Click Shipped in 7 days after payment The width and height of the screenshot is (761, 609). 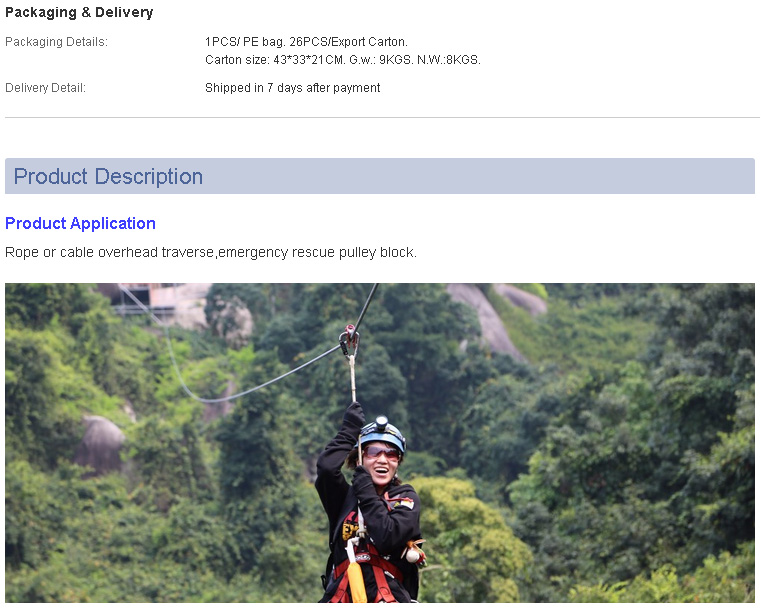[x=293, y=88]
